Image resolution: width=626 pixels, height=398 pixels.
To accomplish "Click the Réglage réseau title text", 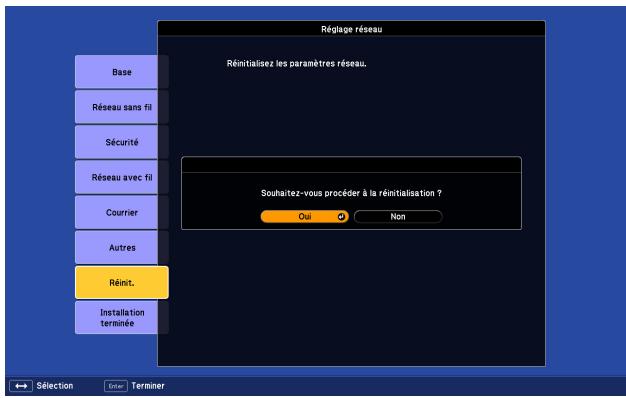I will (351, 29).
